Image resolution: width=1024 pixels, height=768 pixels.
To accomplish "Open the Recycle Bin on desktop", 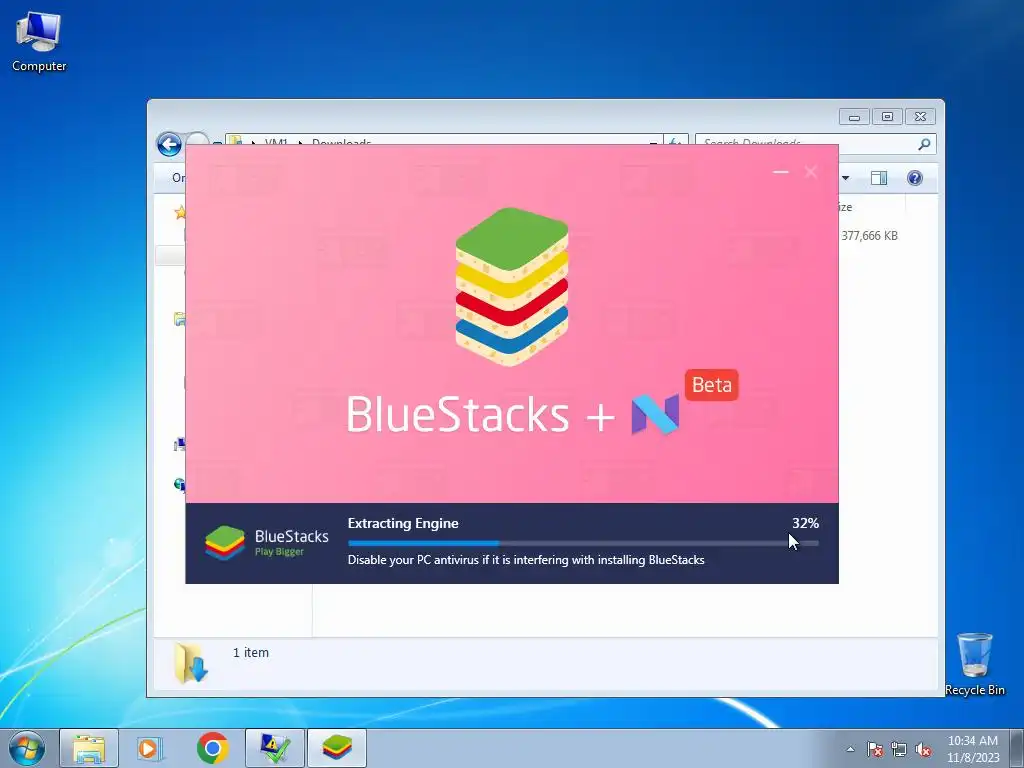I will click(x=974, y=664).
